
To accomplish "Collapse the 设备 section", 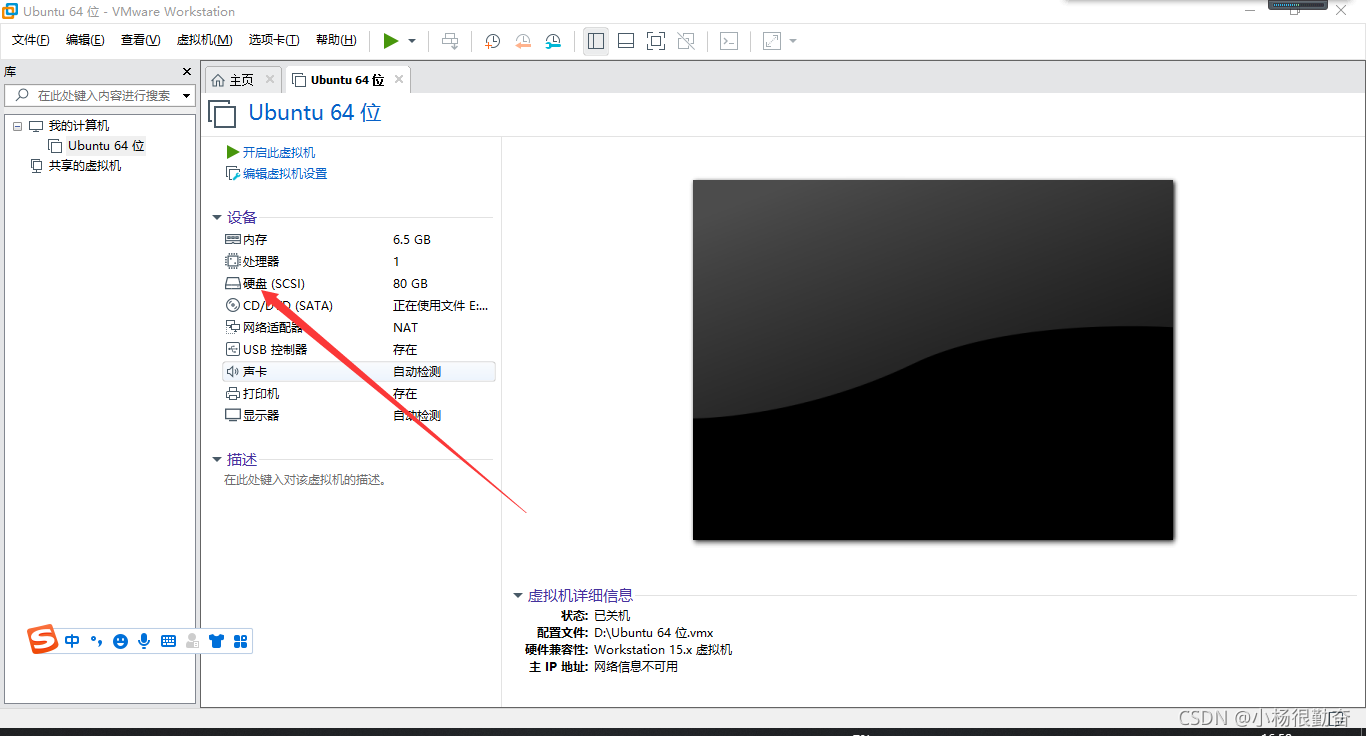I will (217, 218).
